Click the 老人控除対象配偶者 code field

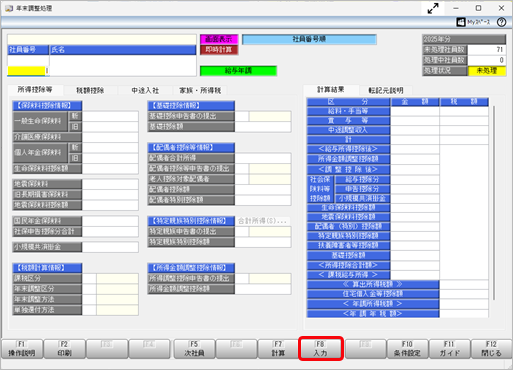point(242,179)
